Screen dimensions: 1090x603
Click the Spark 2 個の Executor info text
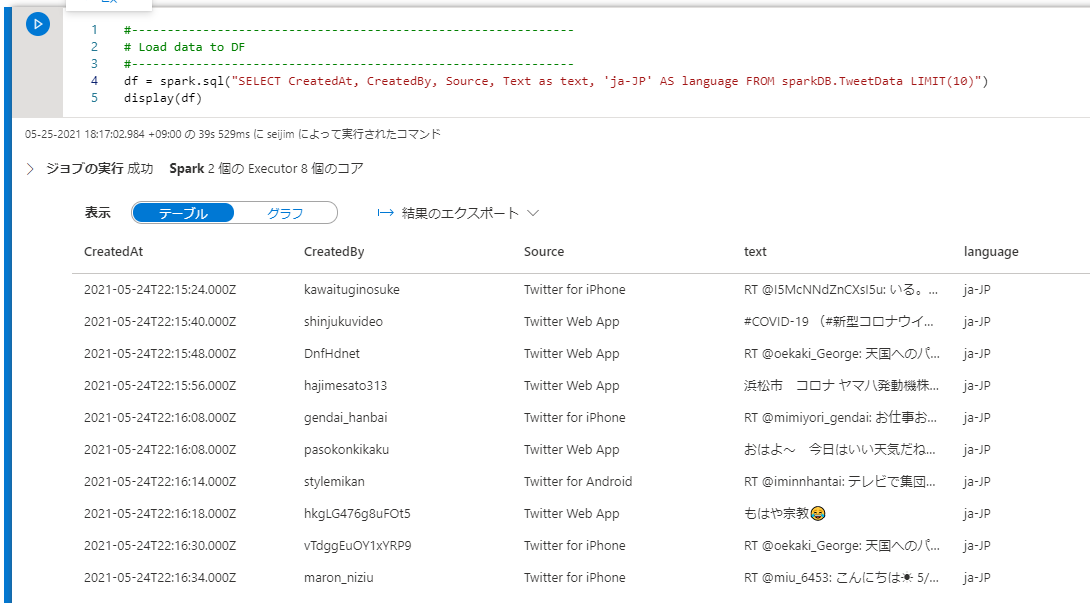[266, 169]
